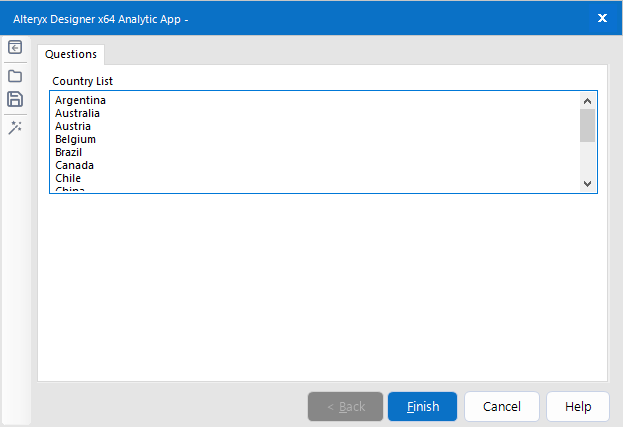Screen dimensions: 623x427
Task: Close the Analytic App window
Action: pos(602,17)
